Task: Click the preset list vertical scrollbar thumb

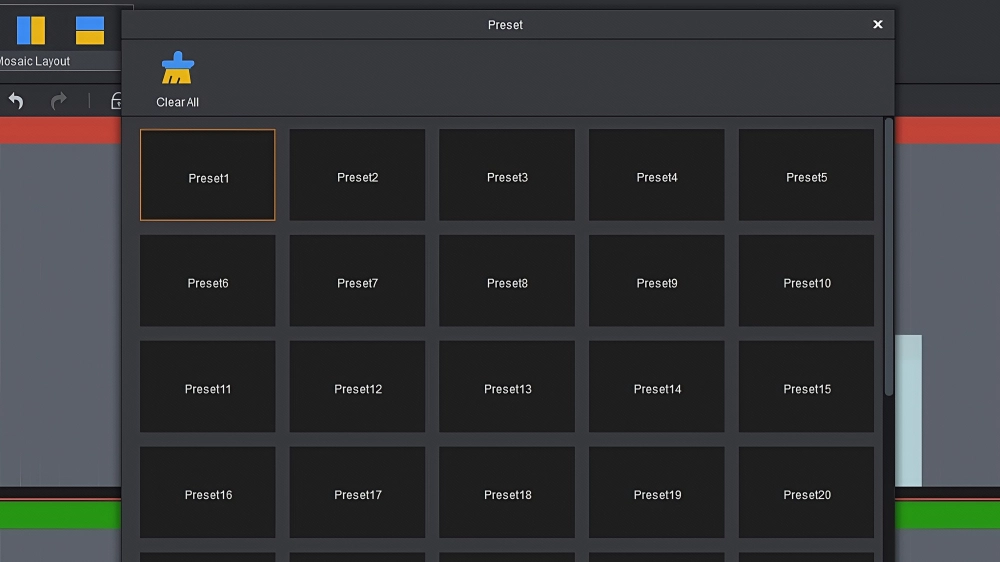Action: (x=888, y=256)
